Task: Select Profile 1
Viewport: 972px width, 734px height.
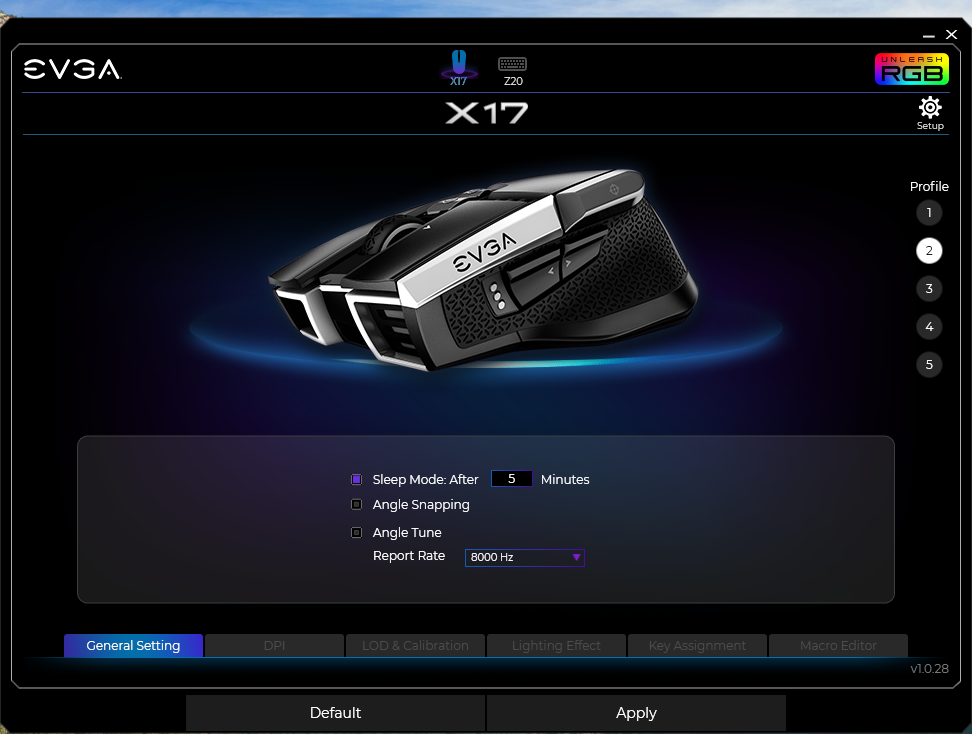Action: (x=929, y=213)
